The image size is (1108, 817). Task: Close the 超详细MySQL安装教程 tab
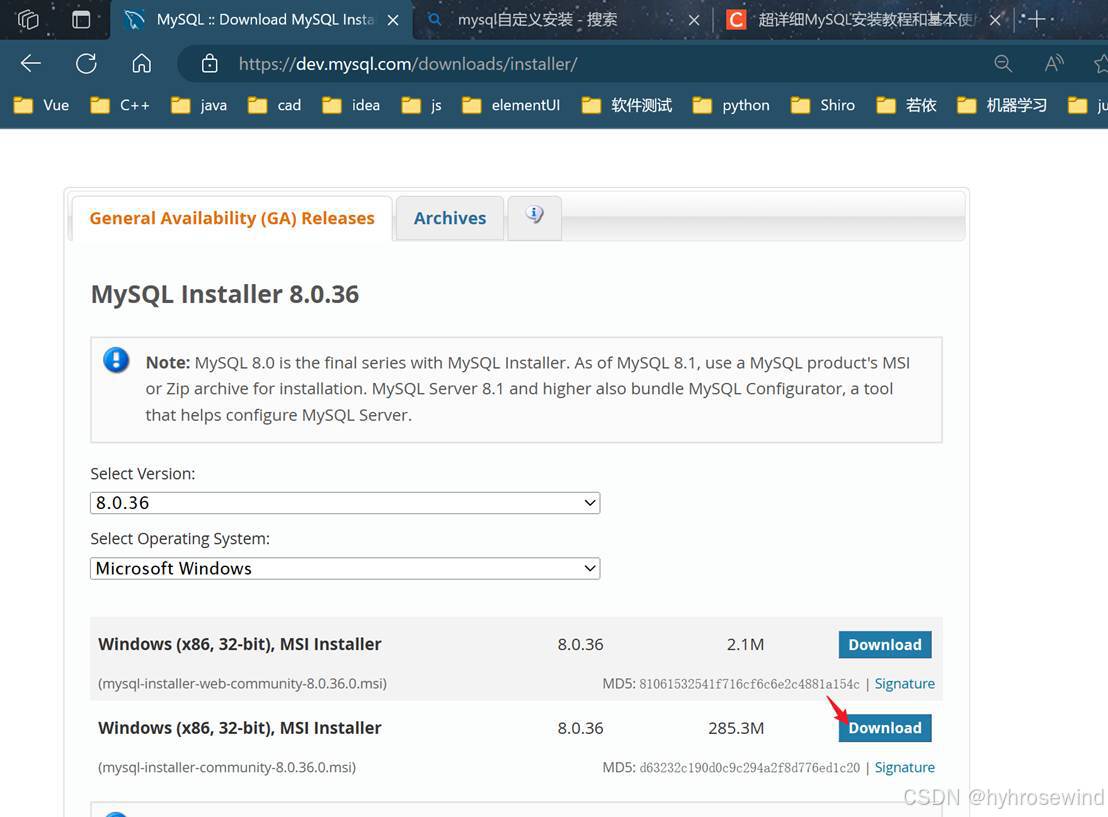pos(995,20)
